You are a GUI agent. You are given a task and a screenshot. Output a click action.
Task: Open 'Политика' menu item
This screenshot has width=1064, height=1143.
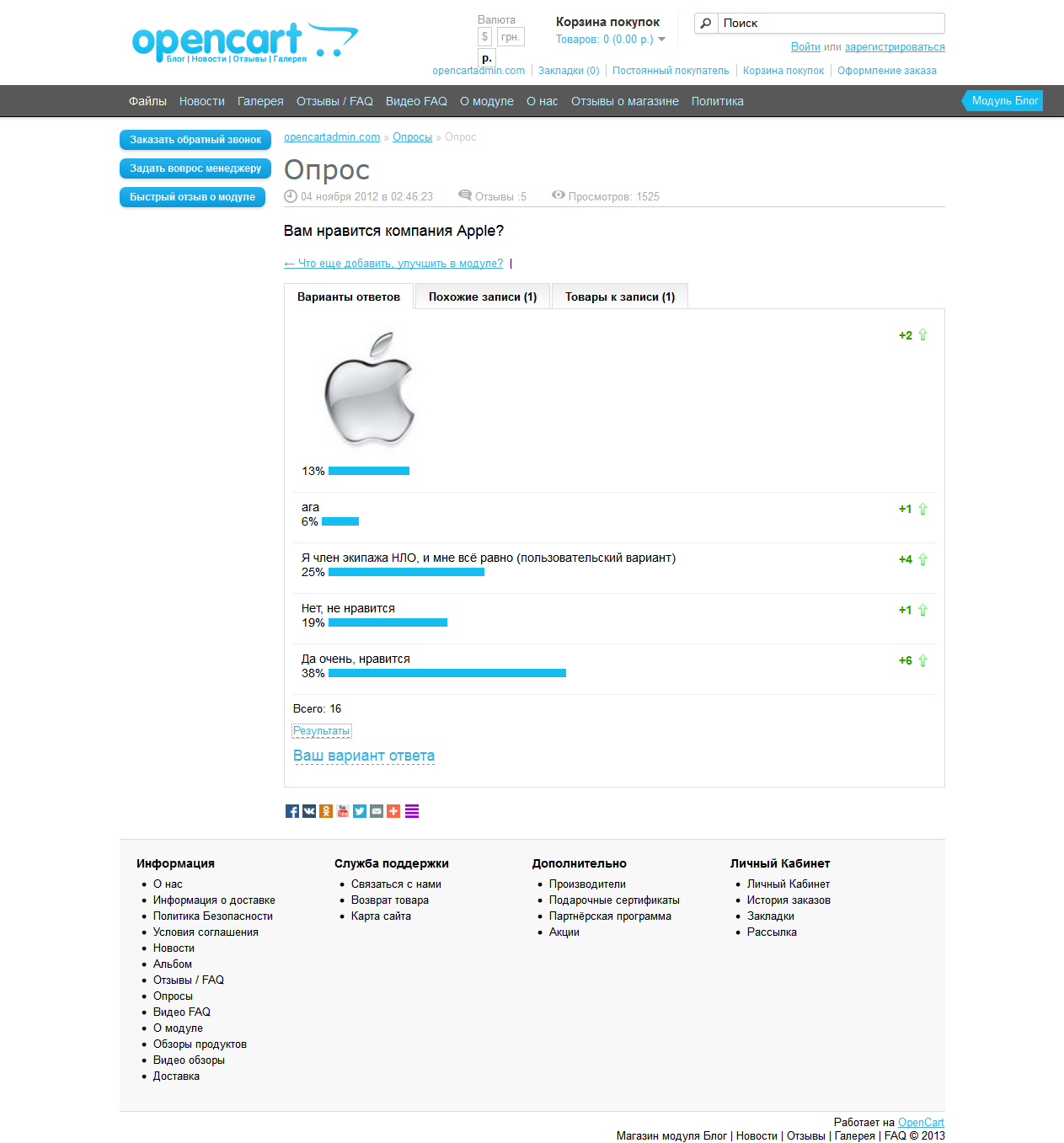(718, 101)
